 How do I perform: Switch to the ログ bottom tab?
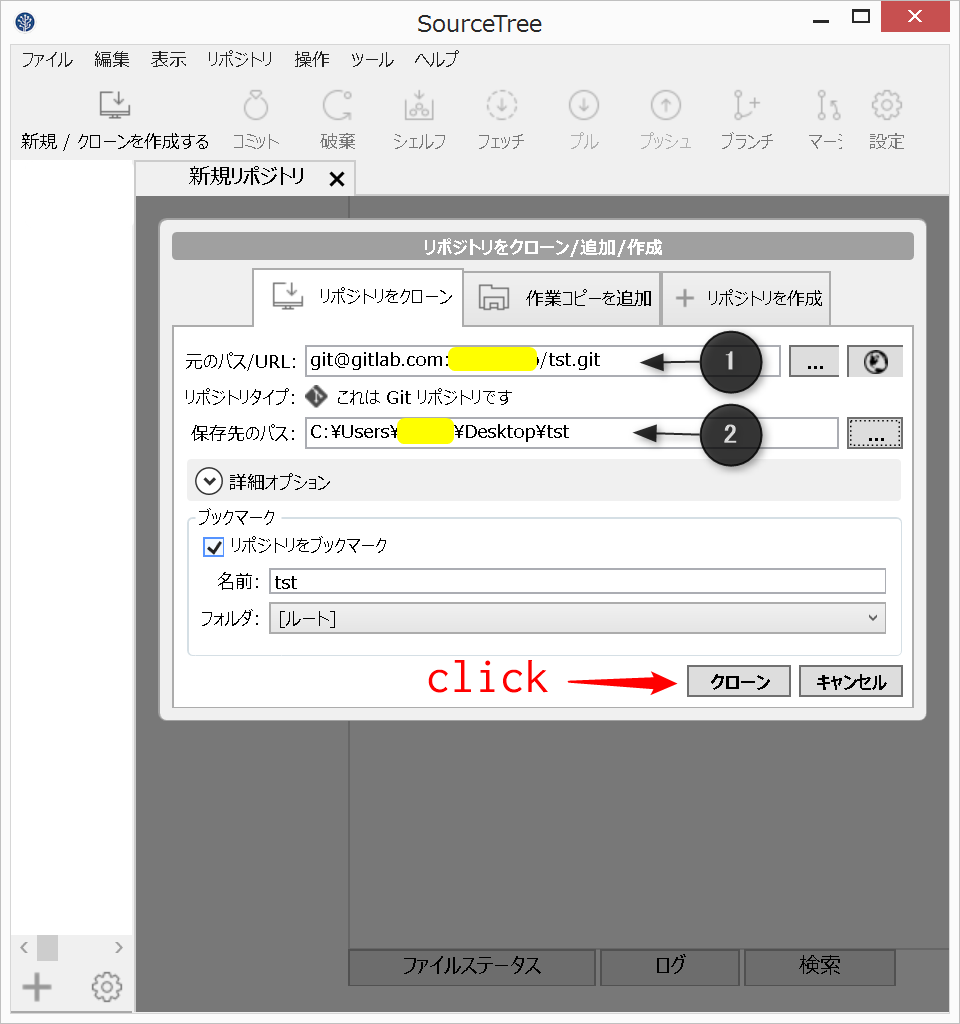coord(670,967)
